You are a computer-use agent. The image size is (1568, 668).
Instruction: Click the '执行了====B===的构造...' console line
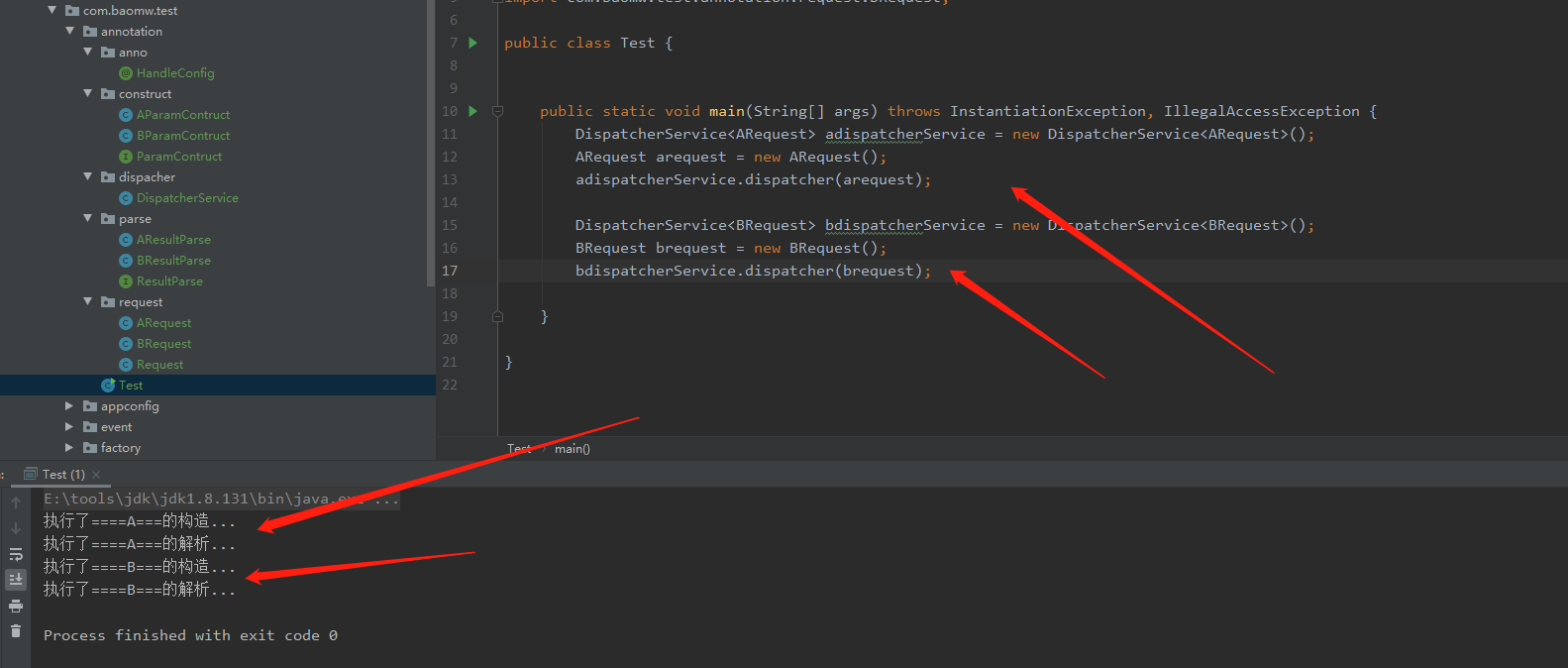140,567
